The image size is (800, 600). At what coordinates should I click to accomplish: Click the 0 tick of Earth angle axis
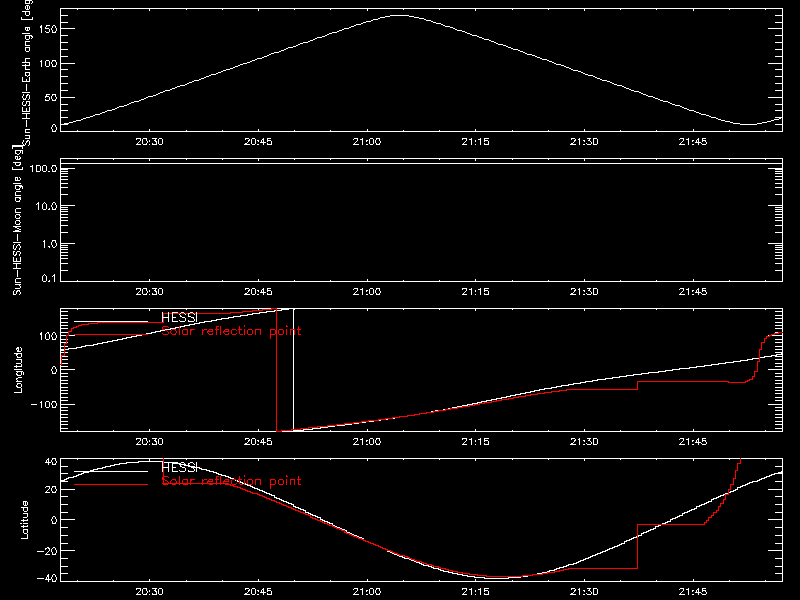[x=54, y=128]
